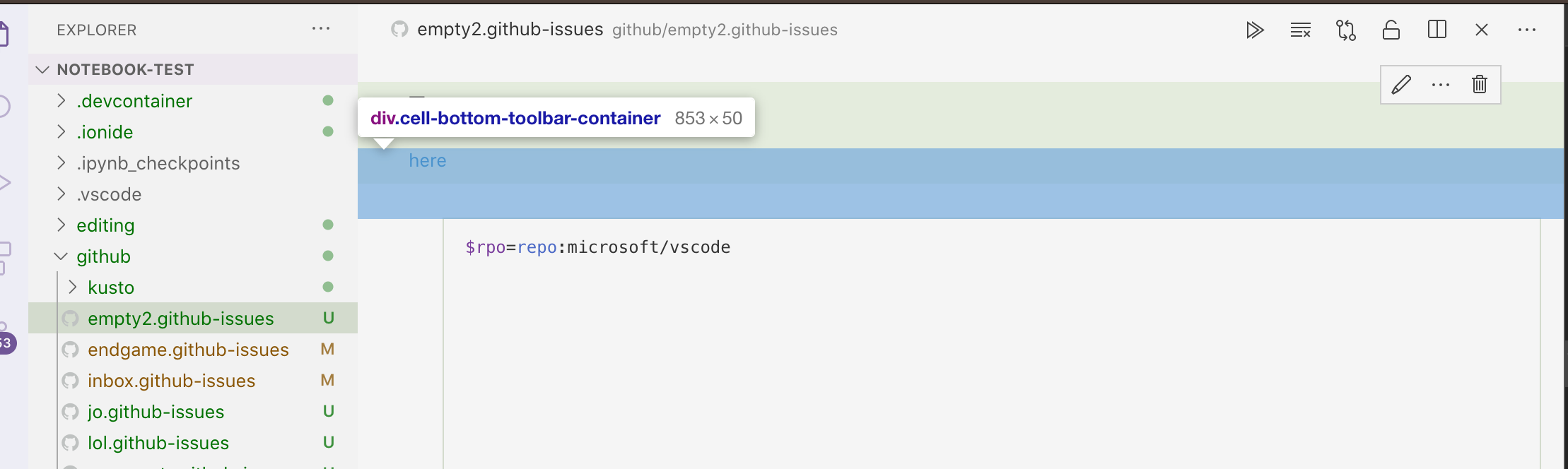Open endgame.github-issues from the explorer
This screenshot has width=1568, height=469.
[187, 349]
